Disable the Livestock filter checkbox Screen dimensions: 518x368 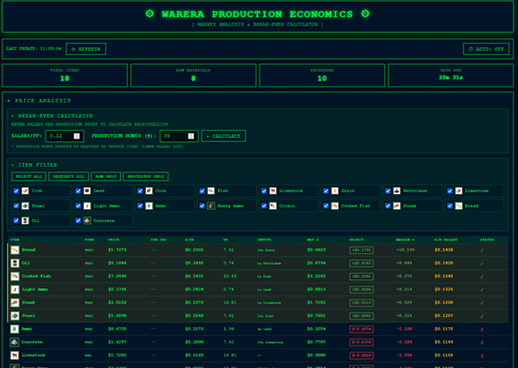click(264, 191)
